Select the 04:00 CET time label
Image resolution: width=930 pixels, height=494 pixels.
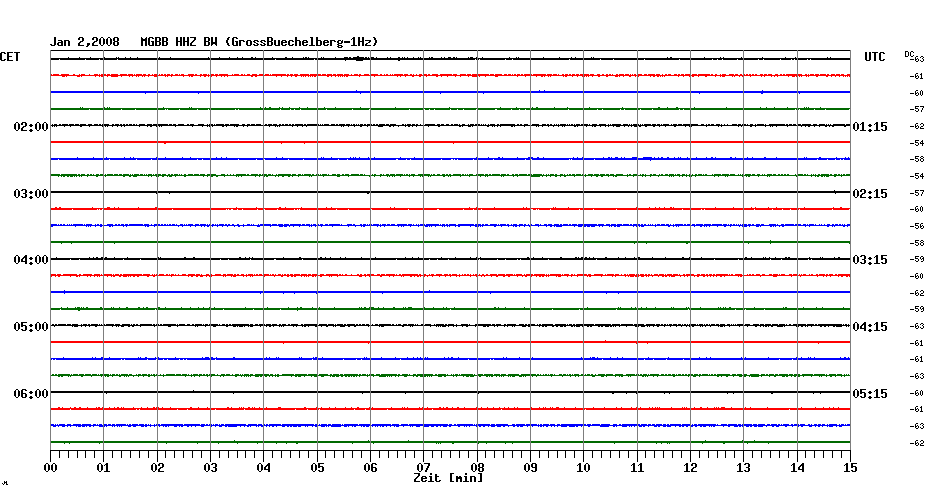point(31,260)
